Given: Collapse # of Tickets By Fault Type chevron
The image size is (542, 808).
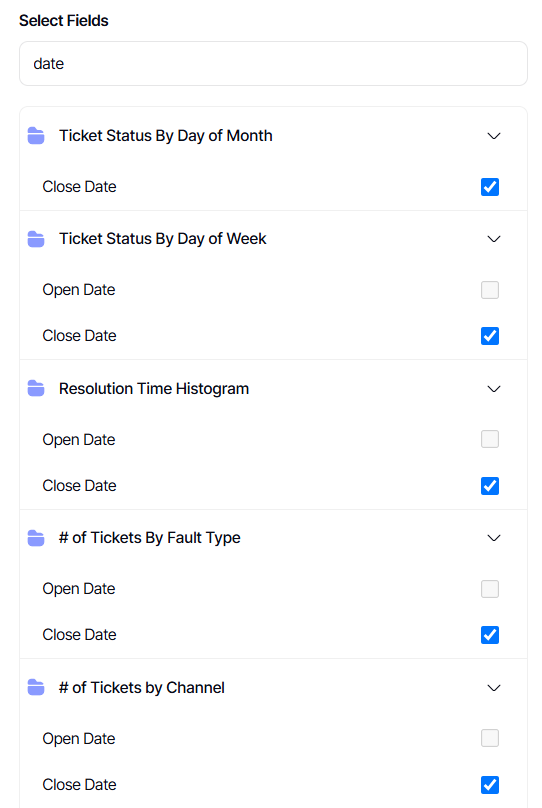Looking at the screenshot, I should 494,538.
